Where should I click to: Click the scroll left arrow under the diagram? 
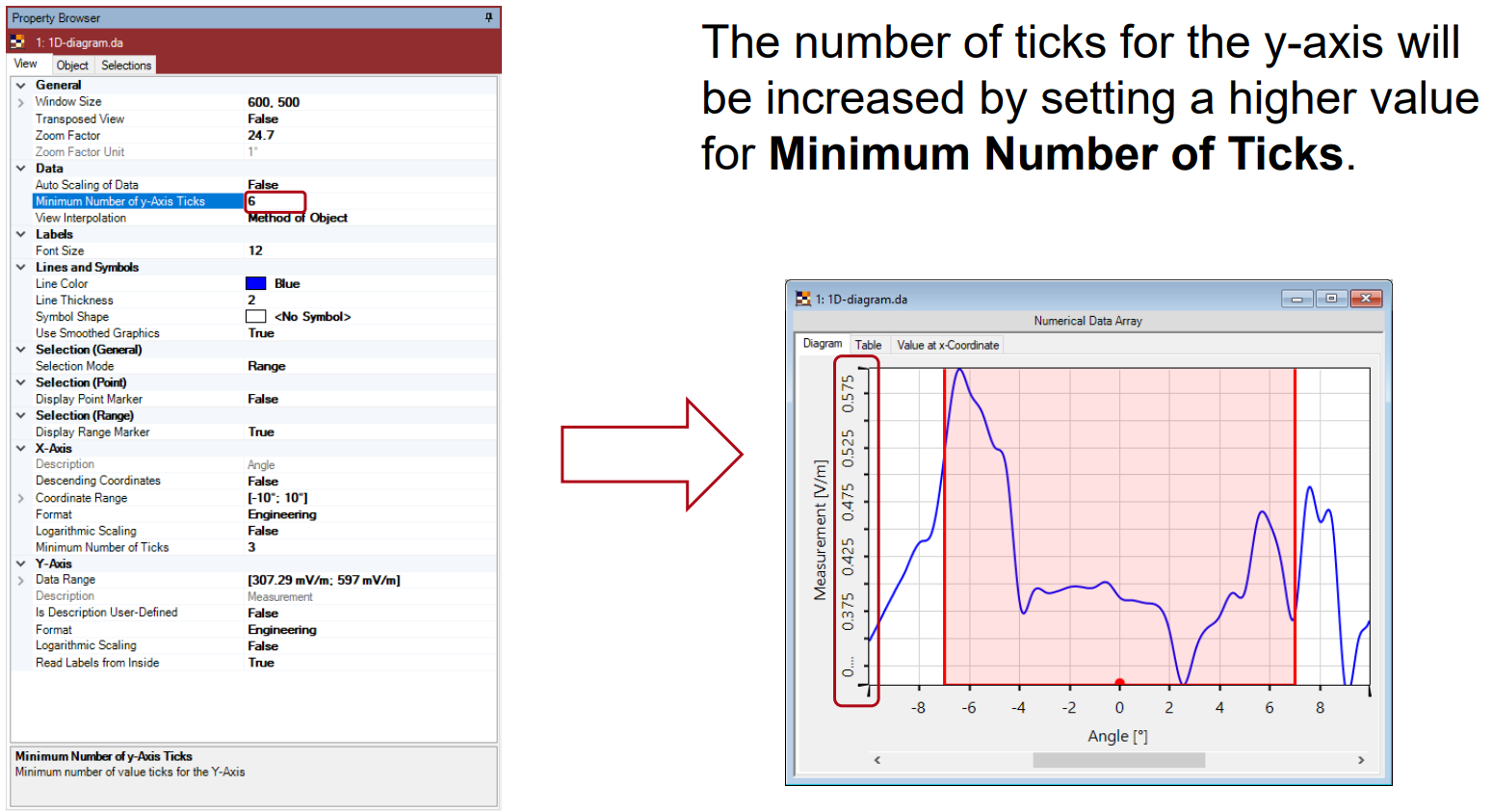877,760
